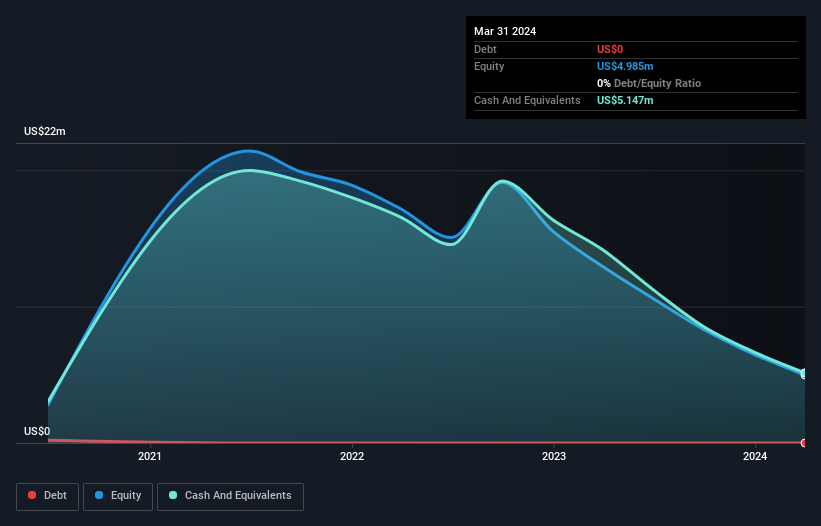Click the US$0 y-axis label
The height and width of the screenshot is (526, 821).
(x=37, y=431)
